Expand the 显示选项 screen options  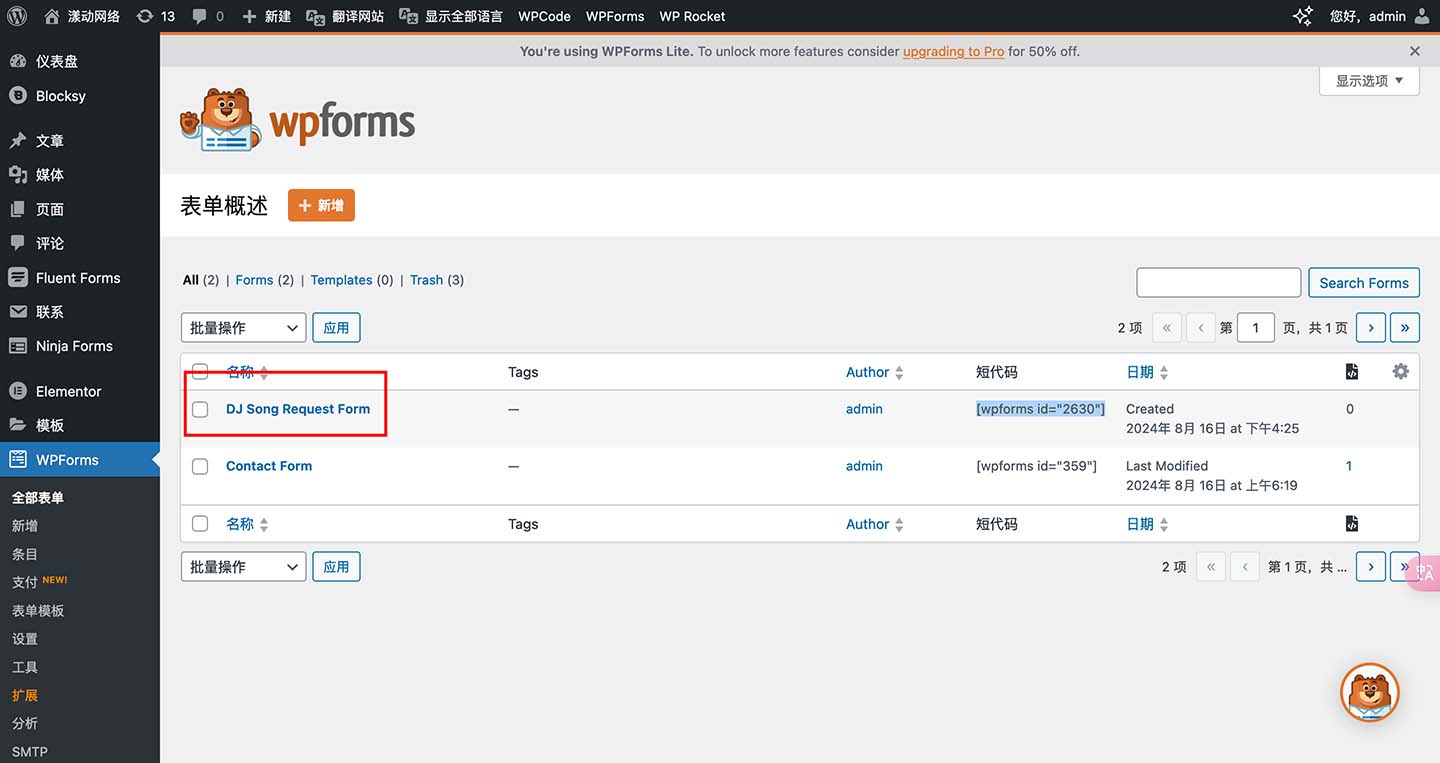click(1369, 81)
